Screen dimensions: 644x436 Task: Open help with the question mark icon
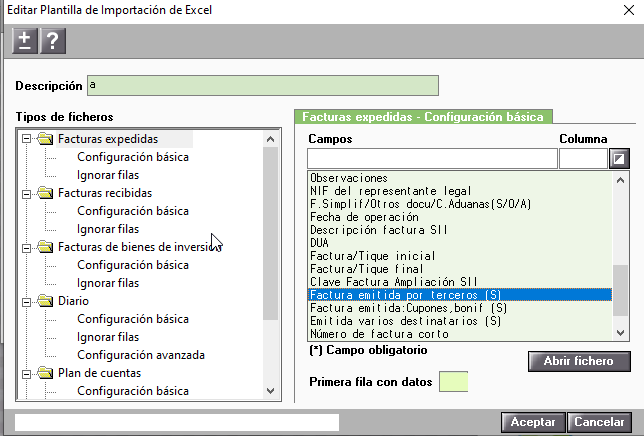(53, 41)
